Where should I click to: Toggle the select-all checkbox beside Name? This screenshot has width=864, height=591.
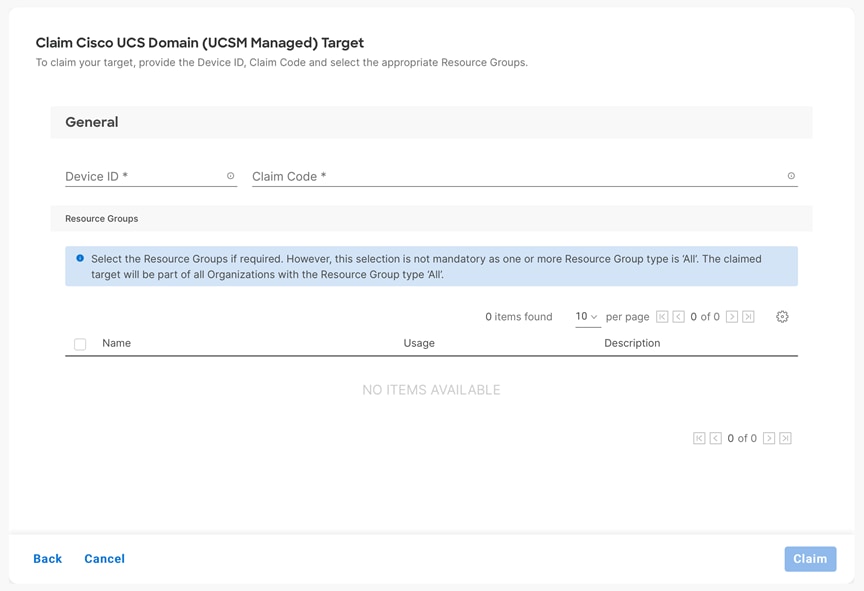pyautogui.click(x=80, y=344)
